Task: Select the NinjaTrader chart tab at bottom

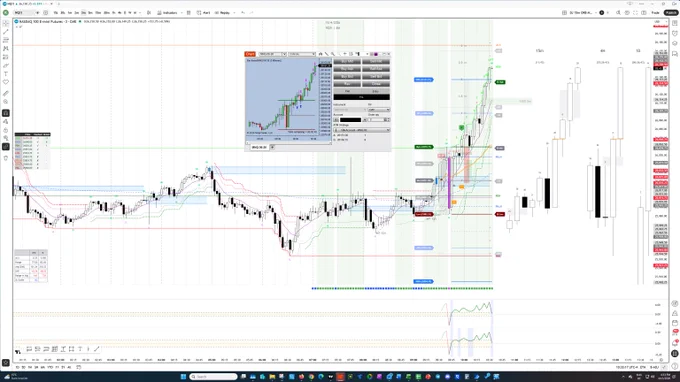Action: (x=259, y=147)
